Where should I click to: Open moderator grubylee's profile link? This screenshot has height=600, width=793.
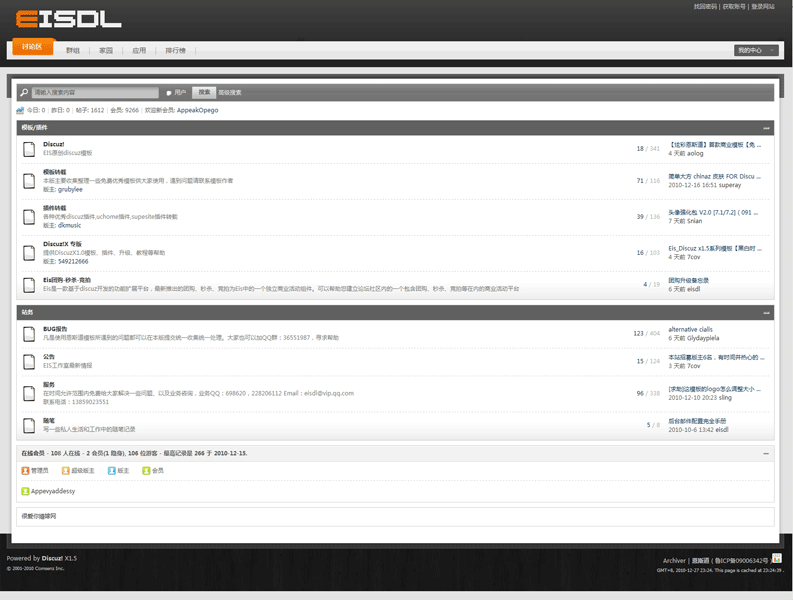[x=70, y=190]
